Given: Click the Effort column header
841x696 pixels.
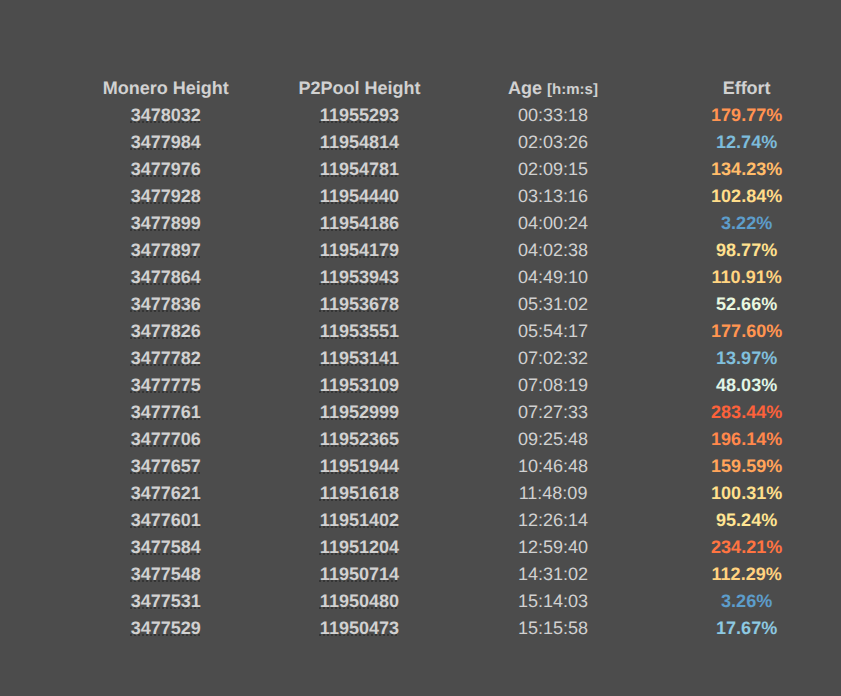Looking at the screenshot, I should point(747,88).
